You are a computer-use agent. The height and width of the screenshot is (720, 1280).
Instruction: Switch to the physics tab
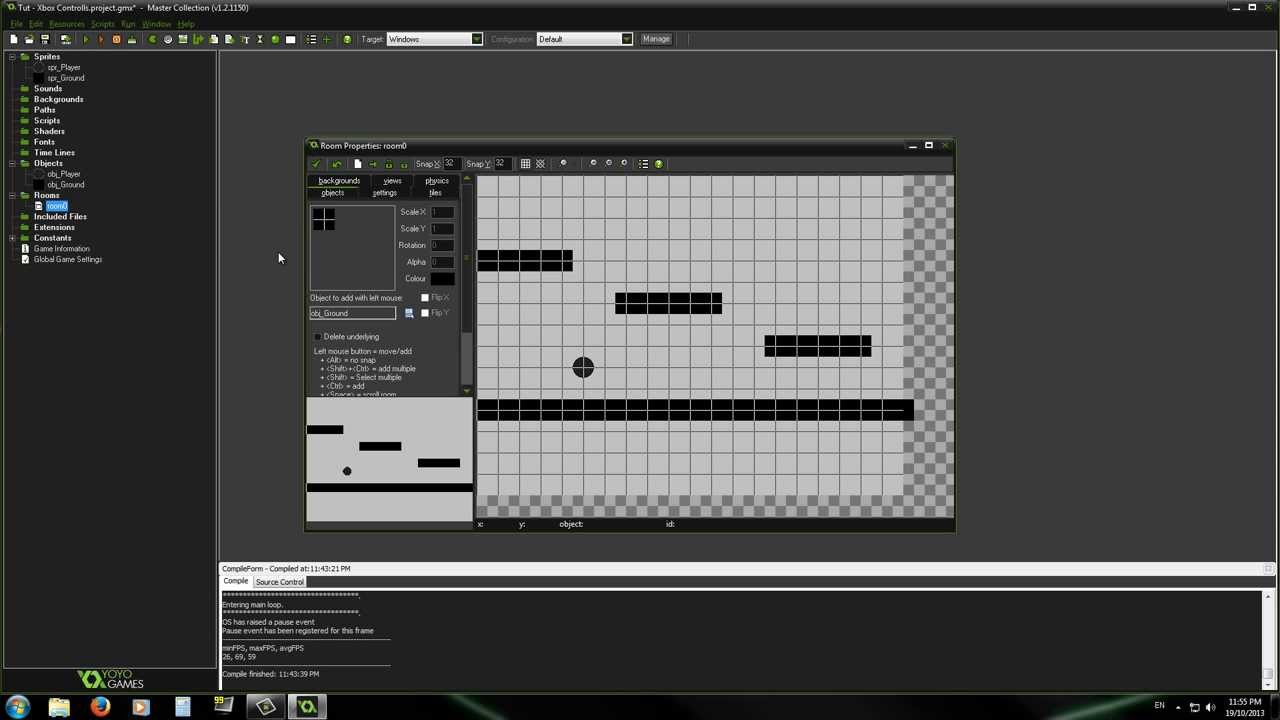click(x=437, y=181)
